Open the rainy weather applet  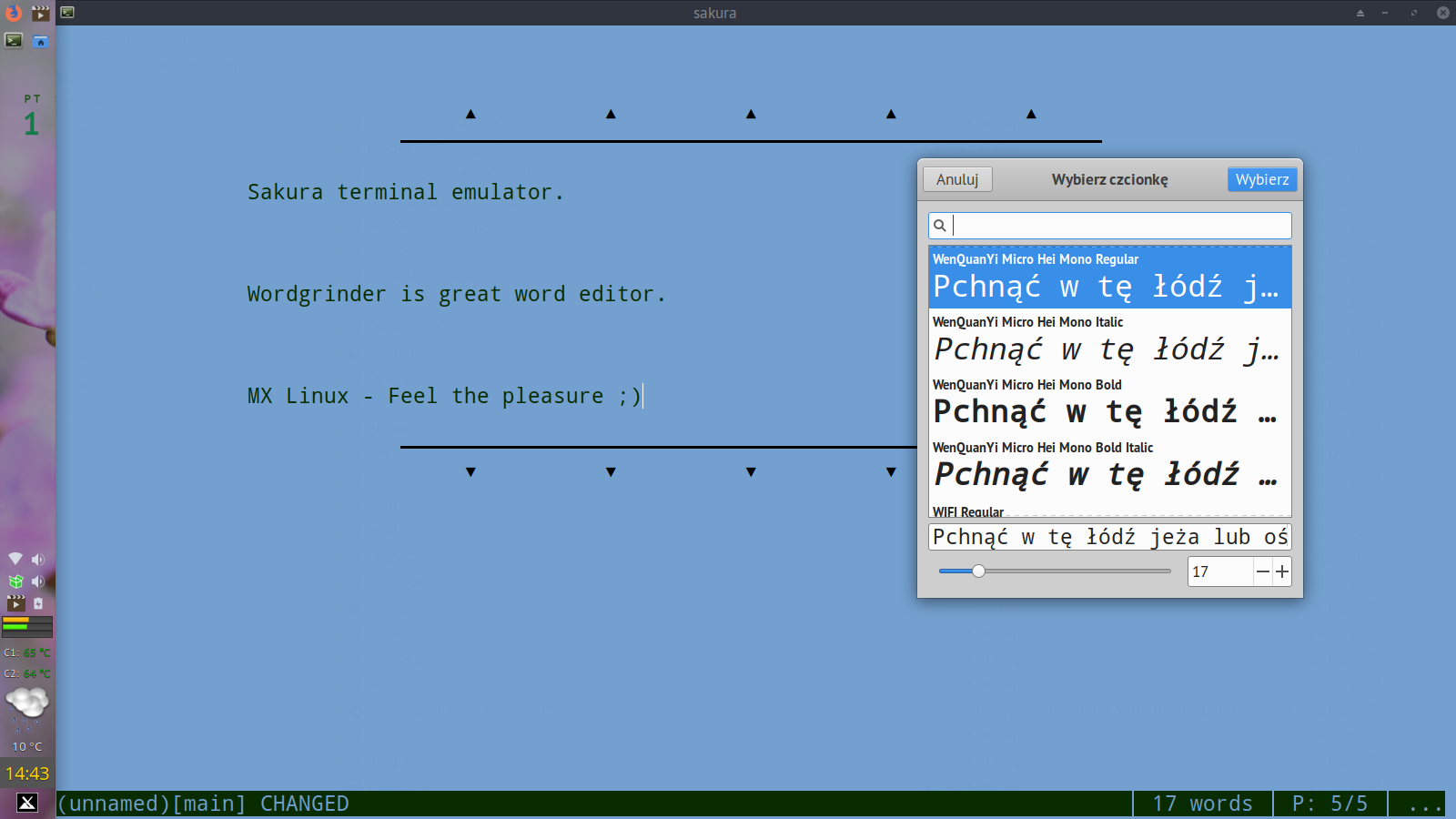point(27,710)
